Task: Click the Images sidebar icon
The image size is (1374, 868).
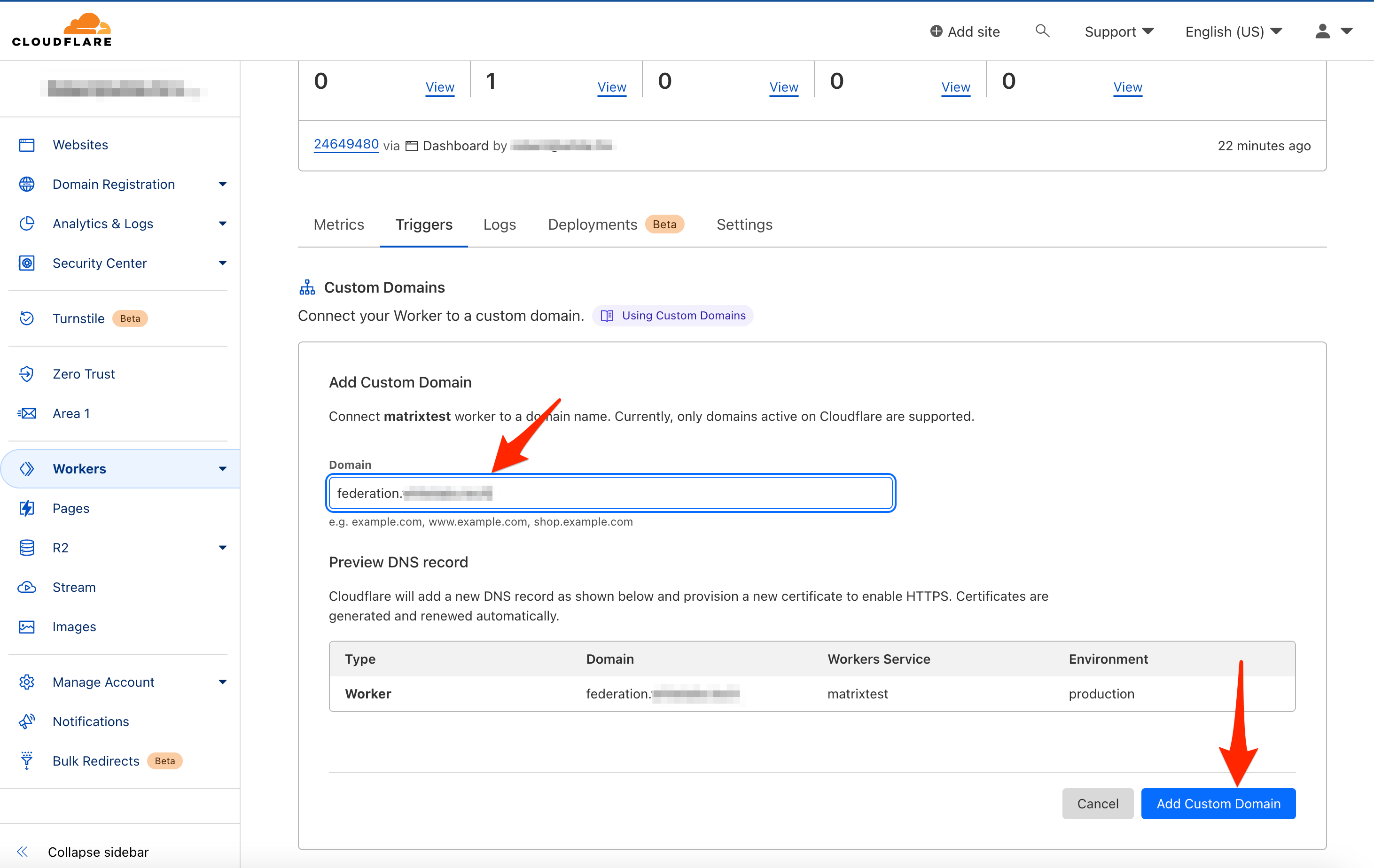Action: point(27,626)
